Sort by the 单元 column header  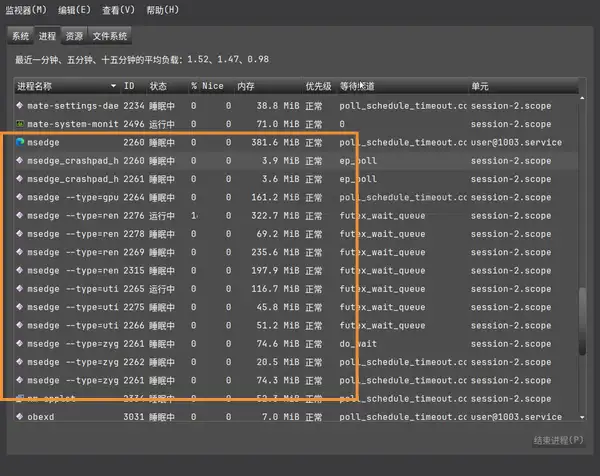(523, 86)
